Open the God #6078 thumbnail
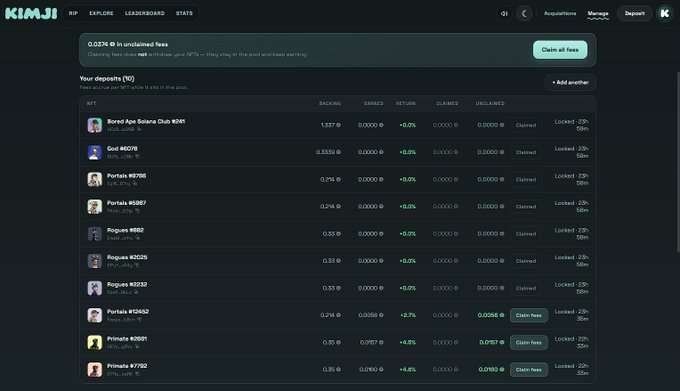This screenshot has width=680, height=391. [95, 152]
